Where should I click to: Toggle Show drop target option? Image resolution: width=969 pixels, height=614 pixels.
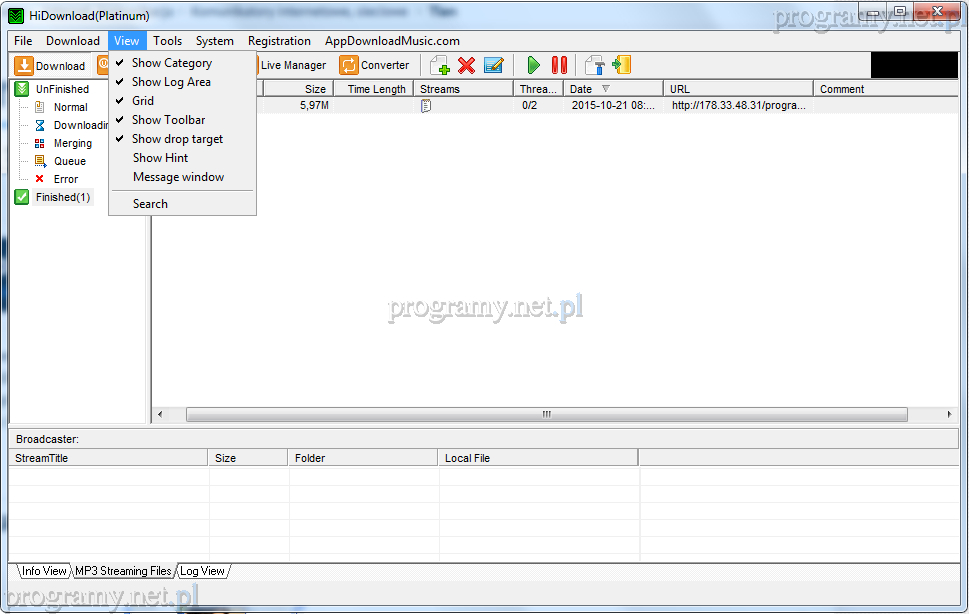[x=177, y=139]
